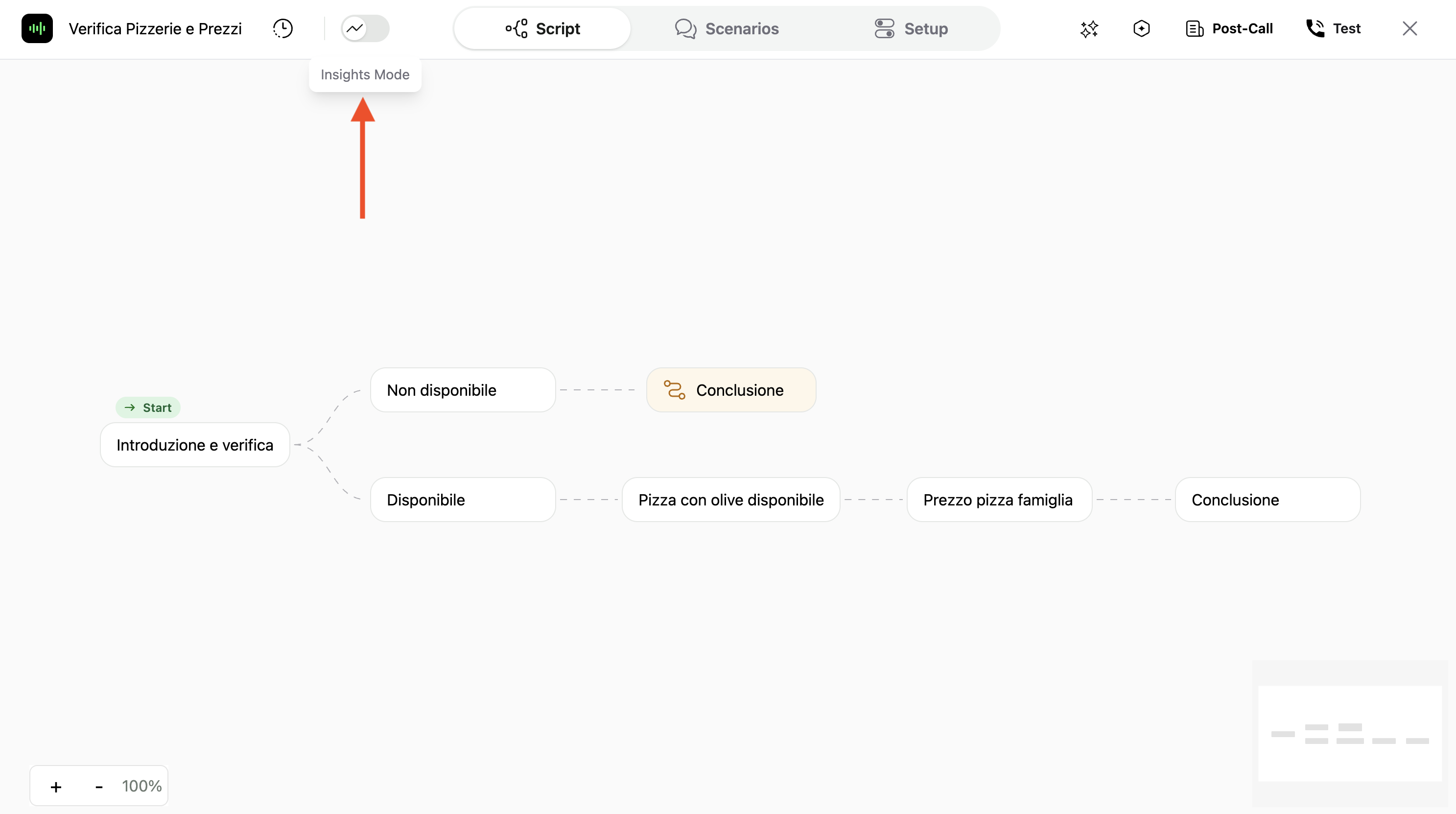
Task: Switch to the Script tab
Action: pyautogui.click(x=542, y=28)
